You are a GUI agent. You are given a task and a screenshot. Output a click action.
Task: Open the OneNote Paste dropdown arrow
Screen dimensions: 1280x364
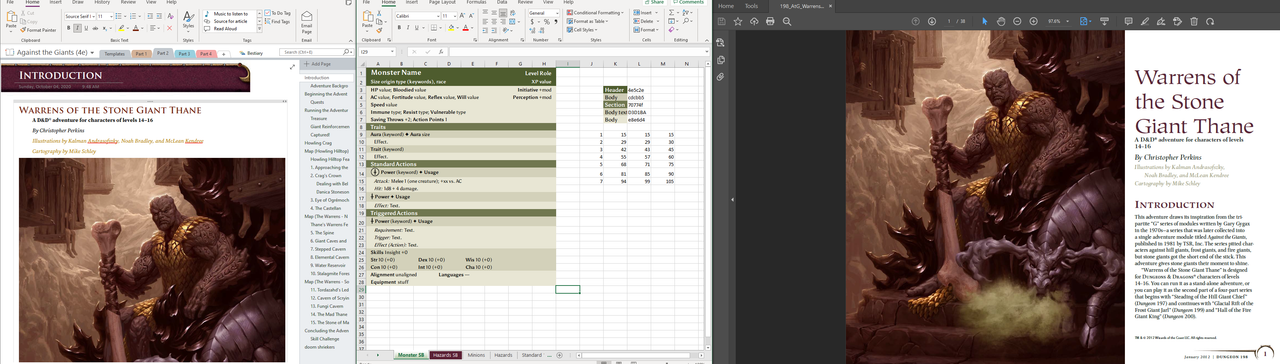point(11,32)
